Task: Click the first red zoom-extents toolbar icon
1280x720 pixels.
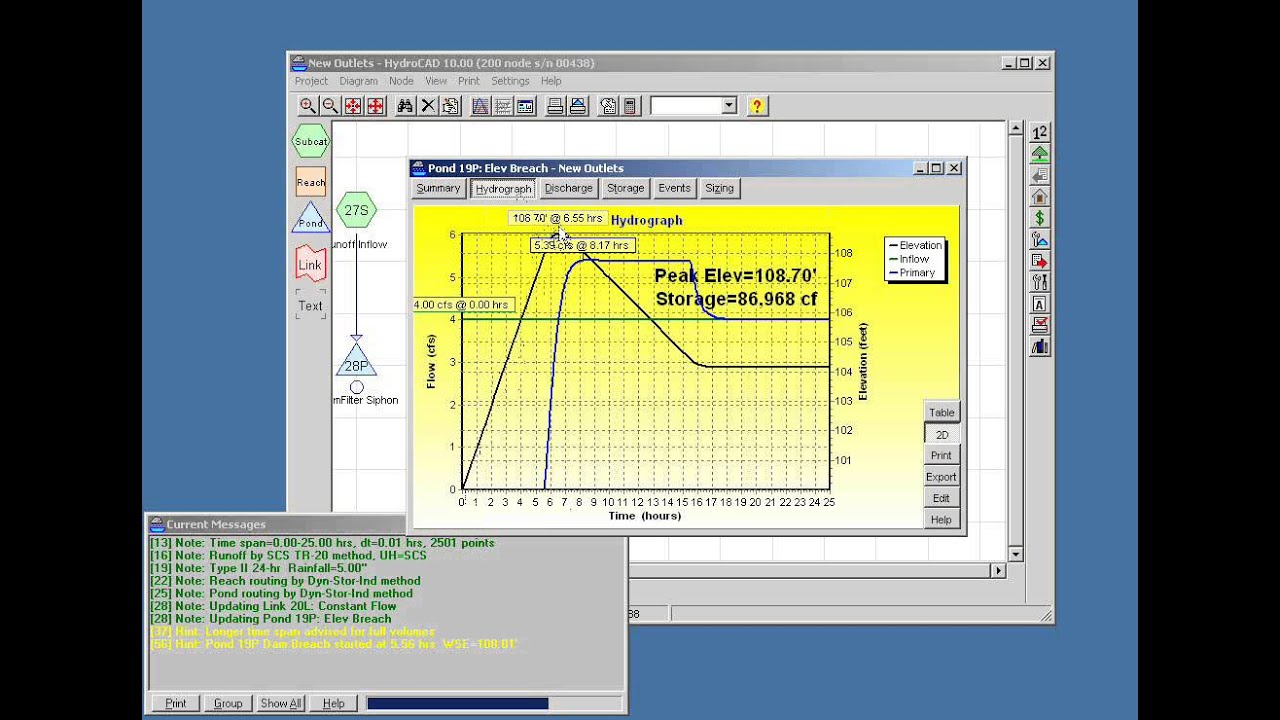Action: click(353, 106)
